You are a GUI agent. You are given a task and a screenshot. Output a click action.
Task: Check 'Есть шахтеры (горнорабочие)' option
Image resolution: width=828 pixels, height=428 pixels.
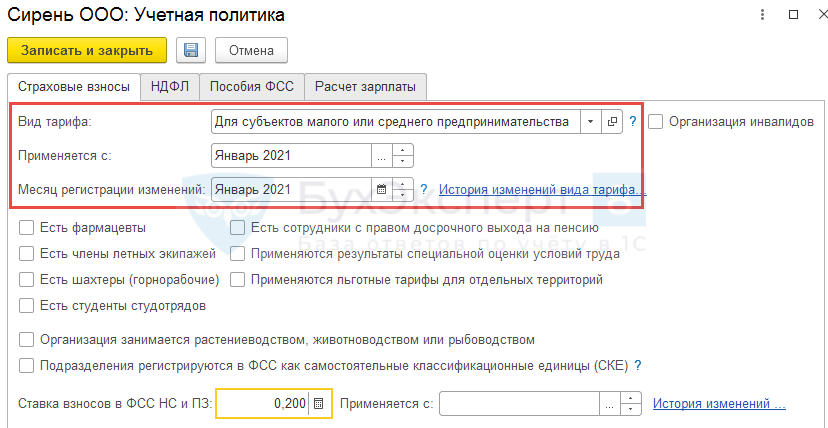pyautogui.click(x=27, y=280)
